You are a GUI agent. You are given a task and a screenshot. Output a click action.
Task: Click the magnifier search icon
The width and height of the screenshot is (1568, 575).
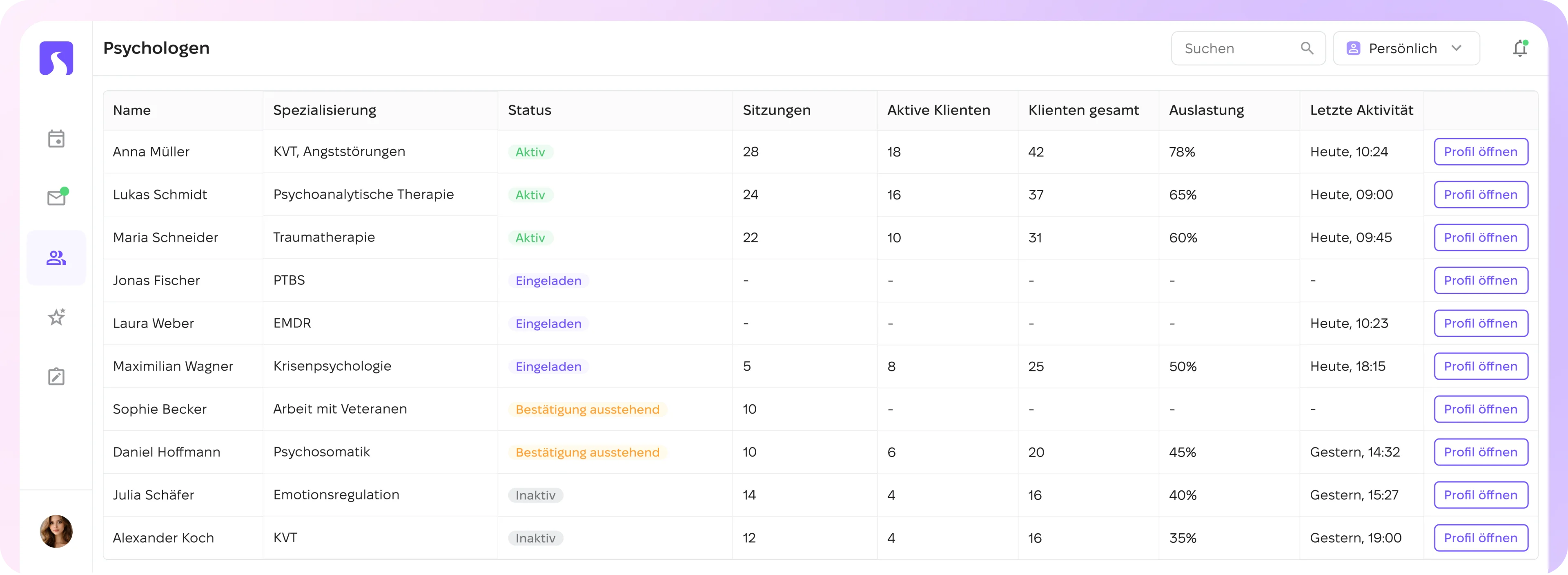1306,48
